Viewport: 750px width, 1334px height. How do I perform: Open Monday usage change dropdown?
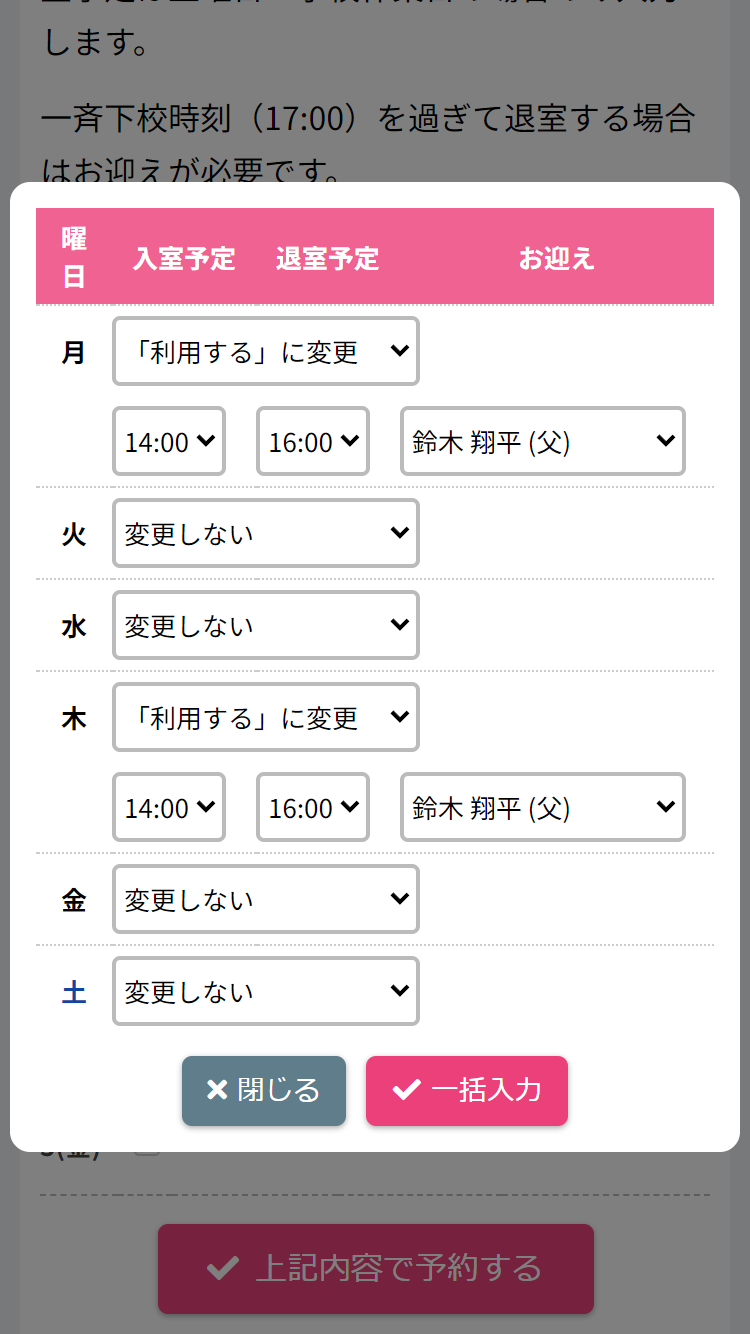pyautogui.click(x=266, y=351)
